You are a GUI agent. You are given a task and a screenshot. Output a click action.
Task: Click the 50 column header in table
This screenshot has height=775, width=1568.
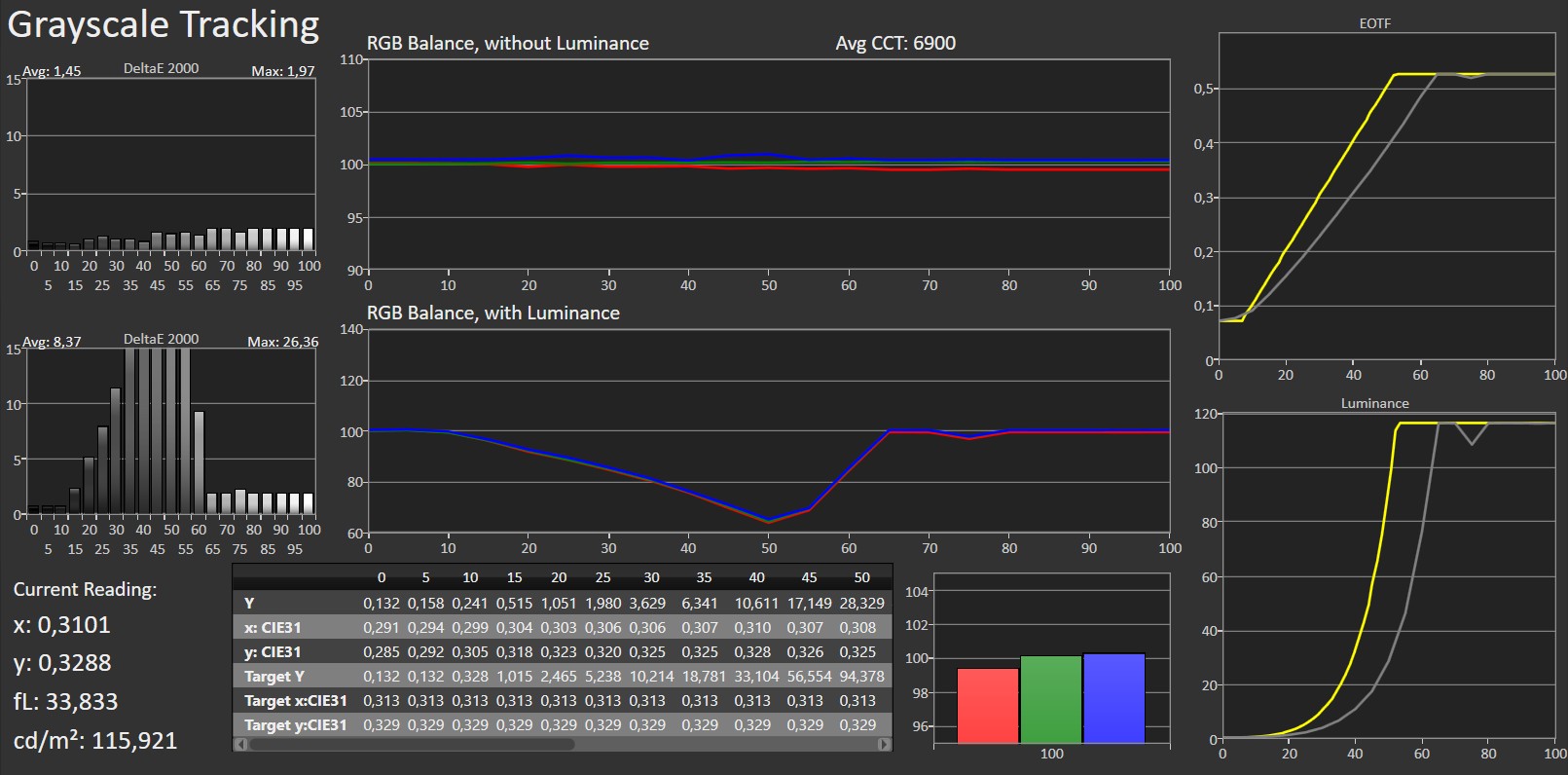point(861,577)
